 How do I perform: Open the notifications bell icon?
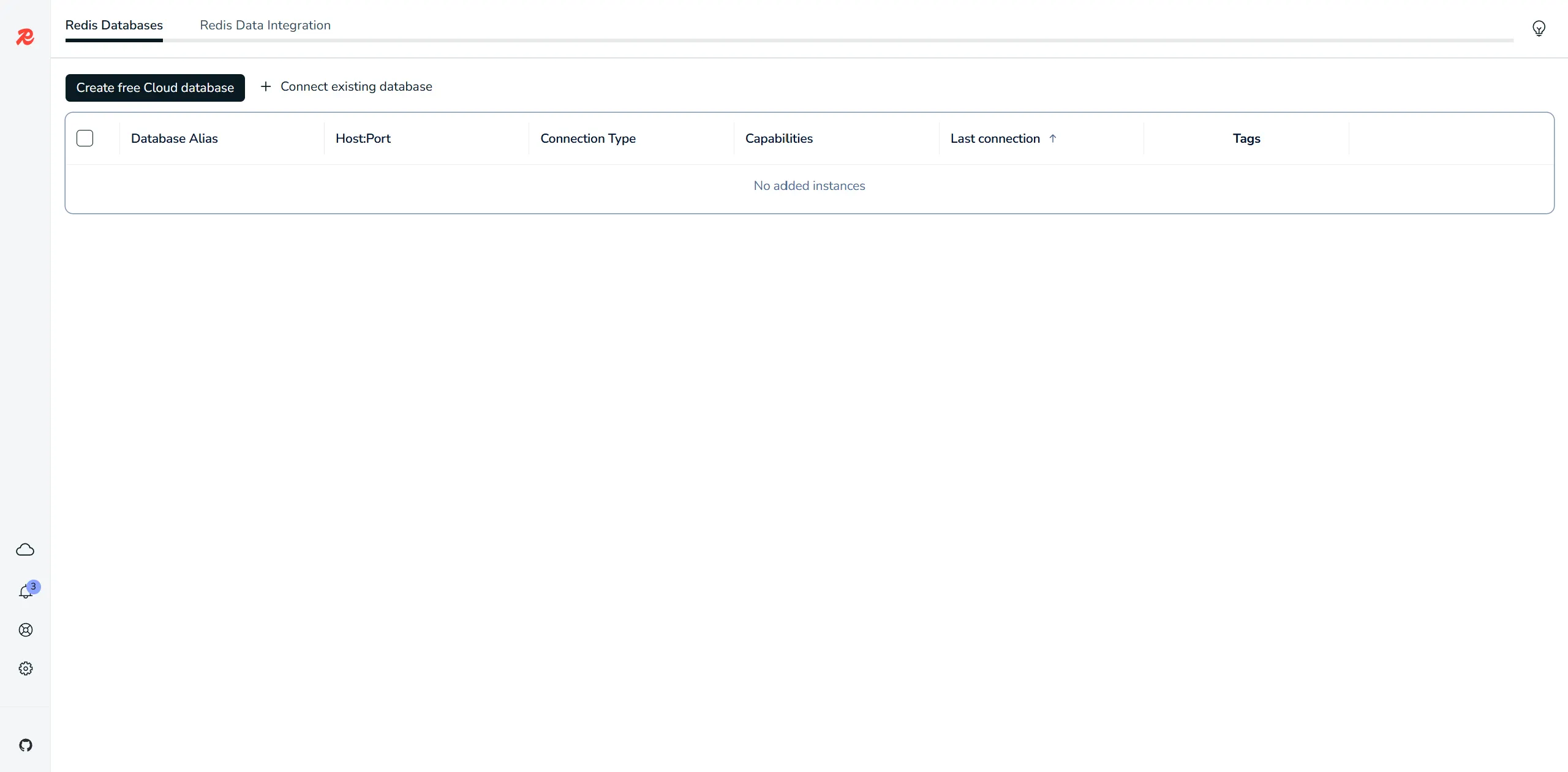point(25,591)
